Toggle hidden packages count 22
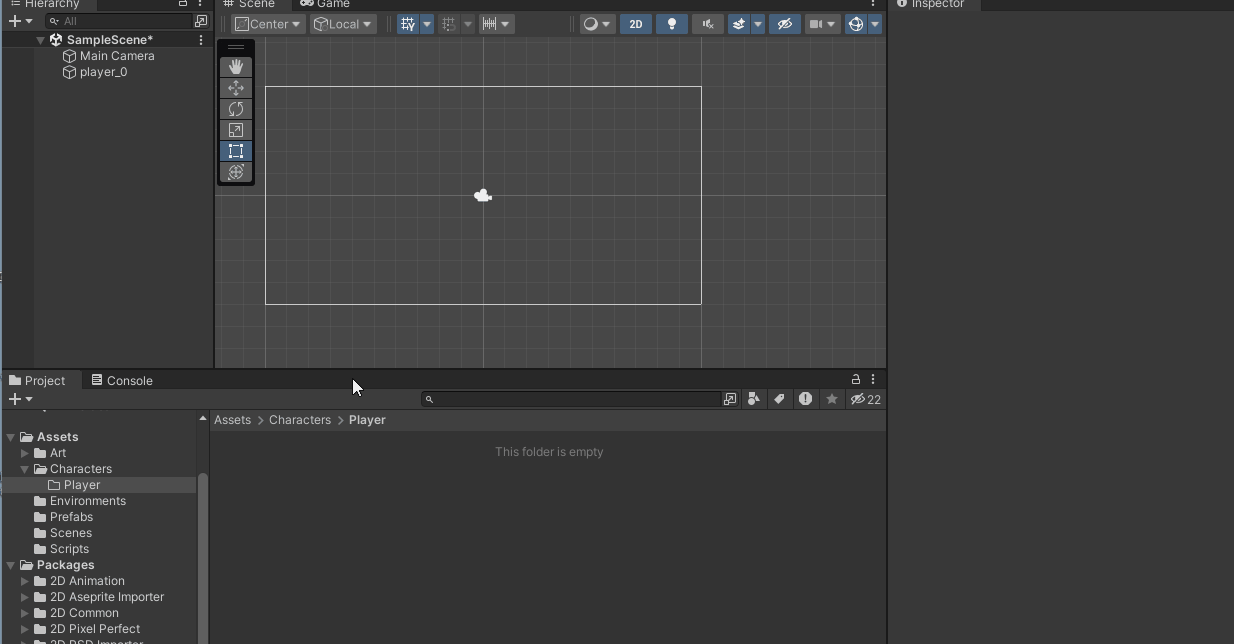1234x644 pixels. (866, 399)
